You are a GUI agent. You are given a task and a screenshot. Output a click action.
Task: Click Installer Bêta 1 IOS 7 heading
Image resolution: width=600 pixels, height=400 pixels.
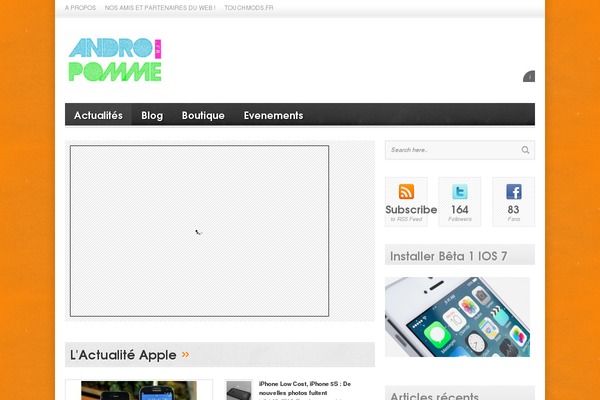pos(448,256)
